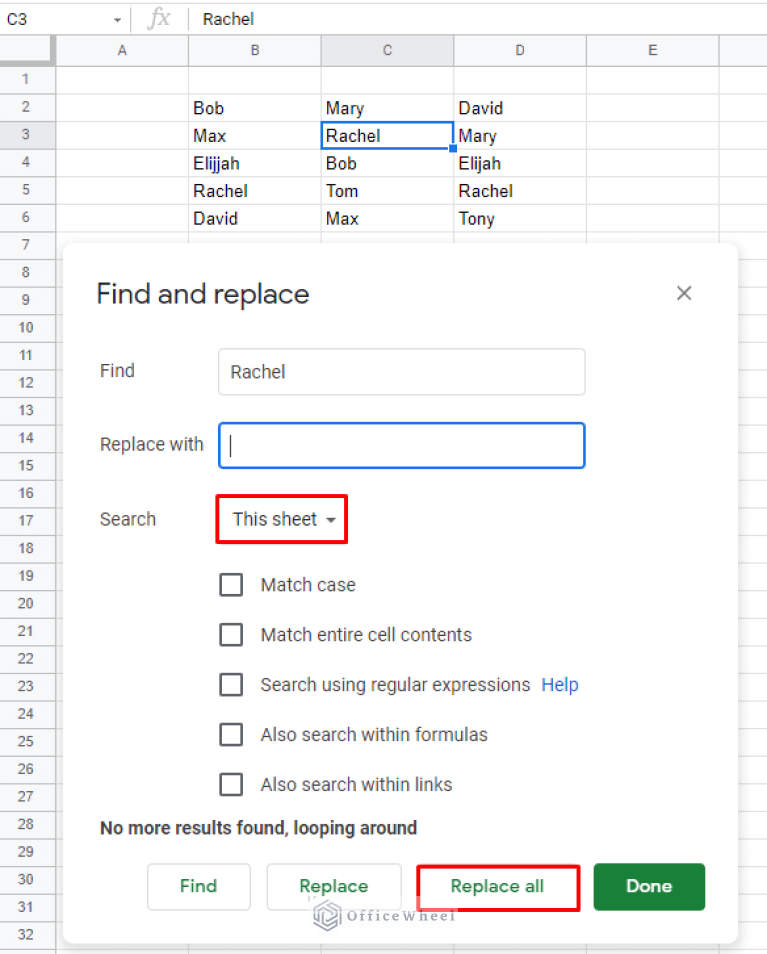Expand the 'This sheet' search scope dropdown
767x954 pixels.
[282, 519]
